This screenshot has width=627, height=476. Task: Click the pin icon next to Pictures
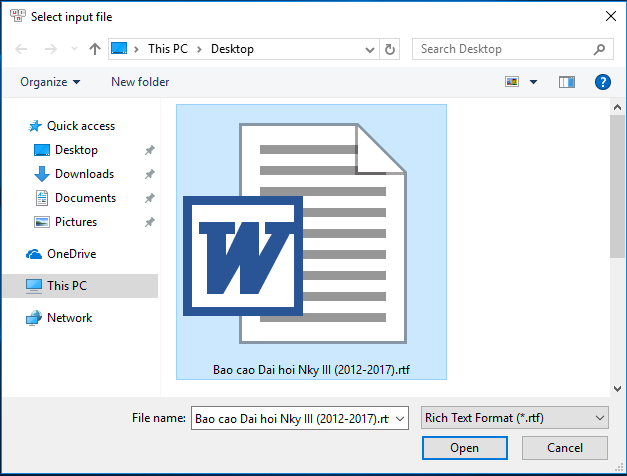pos(150,222)
